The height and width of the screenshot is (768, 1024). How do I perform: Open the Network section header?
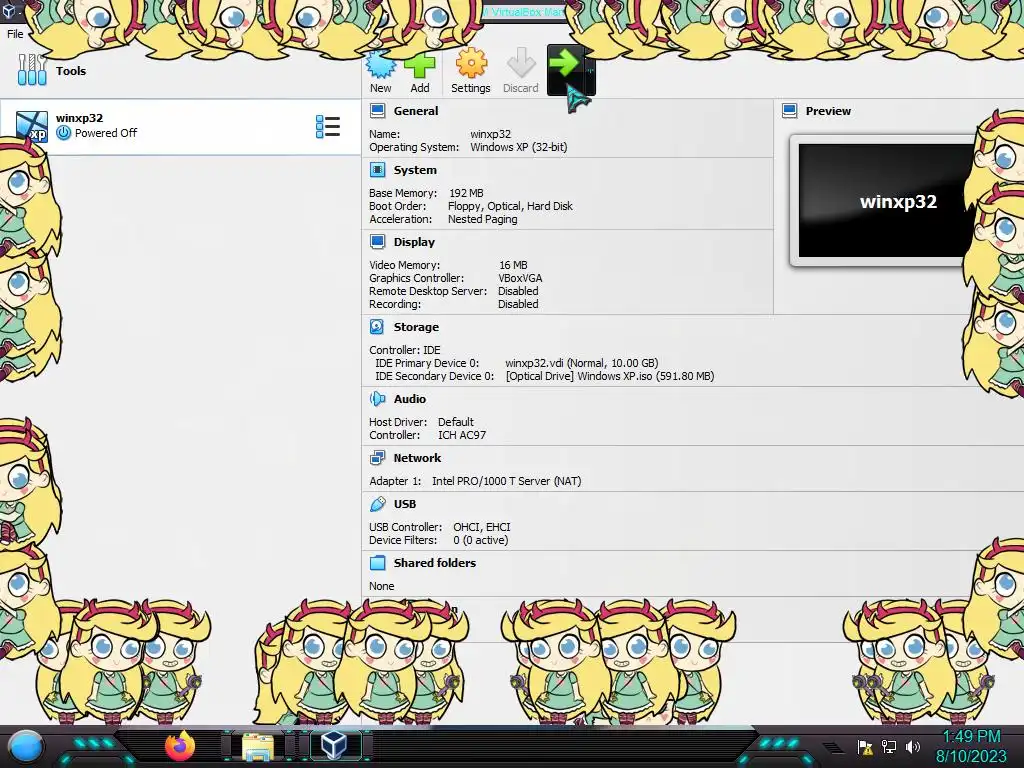pyautogui.click(x=417, y=458)
